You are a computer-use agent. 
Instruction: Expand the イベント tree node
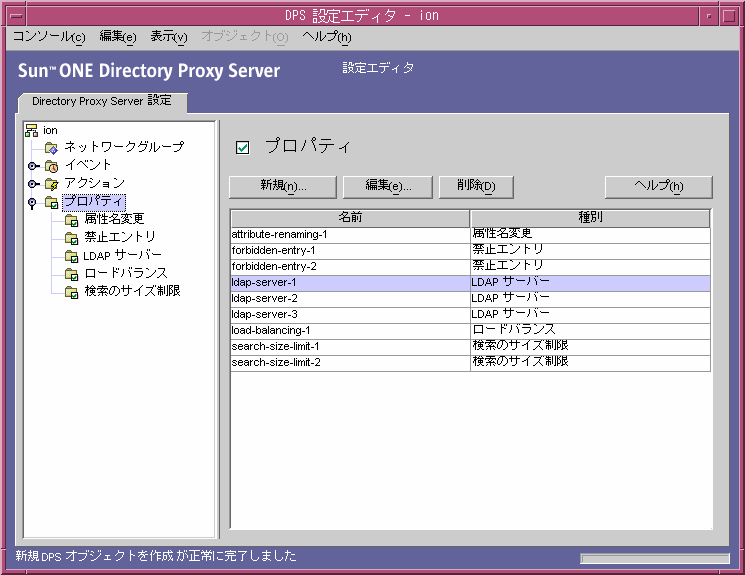pyautogui.click(x=33, y=166)
